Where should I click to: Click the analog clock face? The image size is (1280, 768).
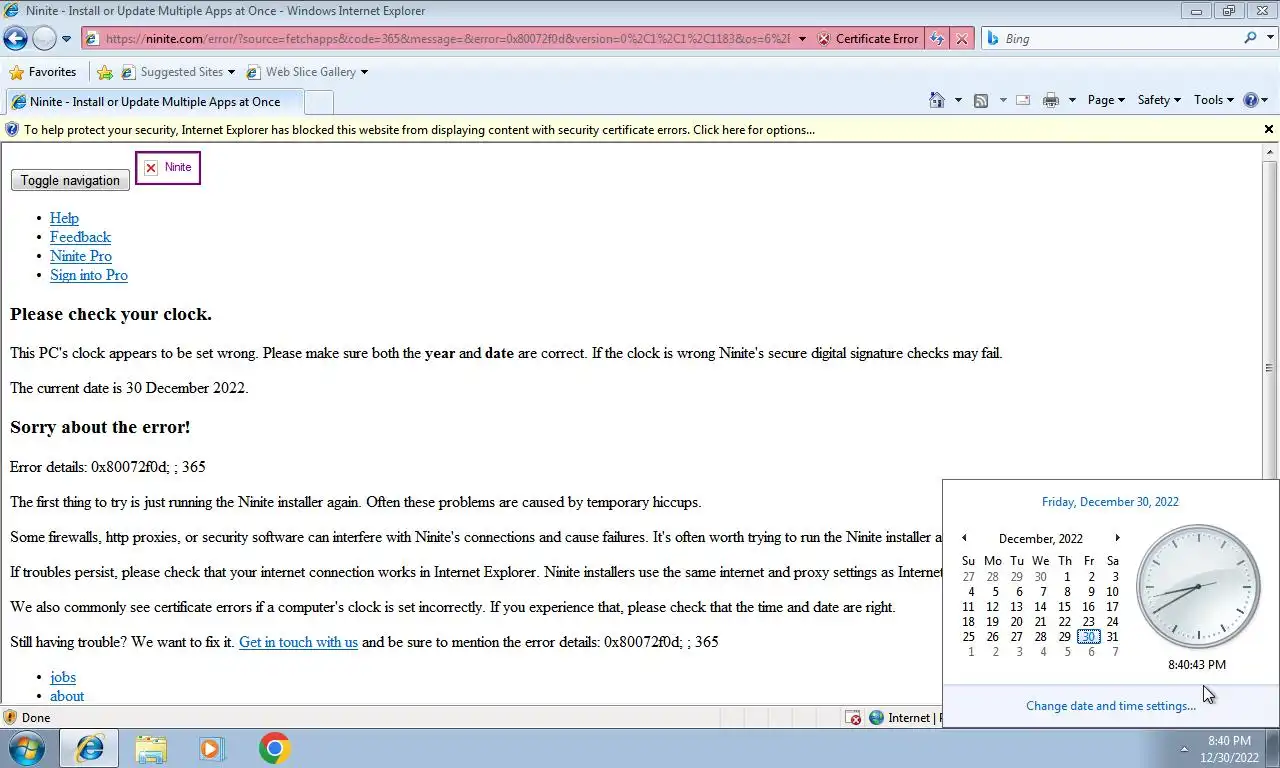coord(1198,587)
